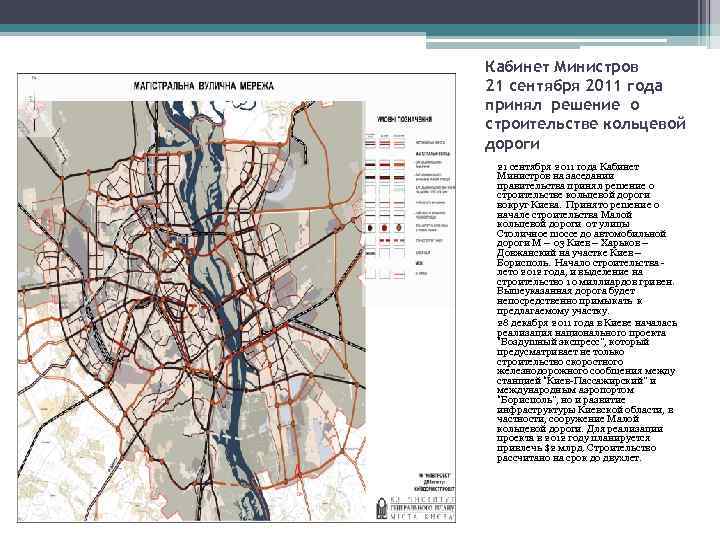Image resolution: width=720 pixels, height=540 pixels.
Task: Click the heading line "принял решение о"
Action: [562, 105]
